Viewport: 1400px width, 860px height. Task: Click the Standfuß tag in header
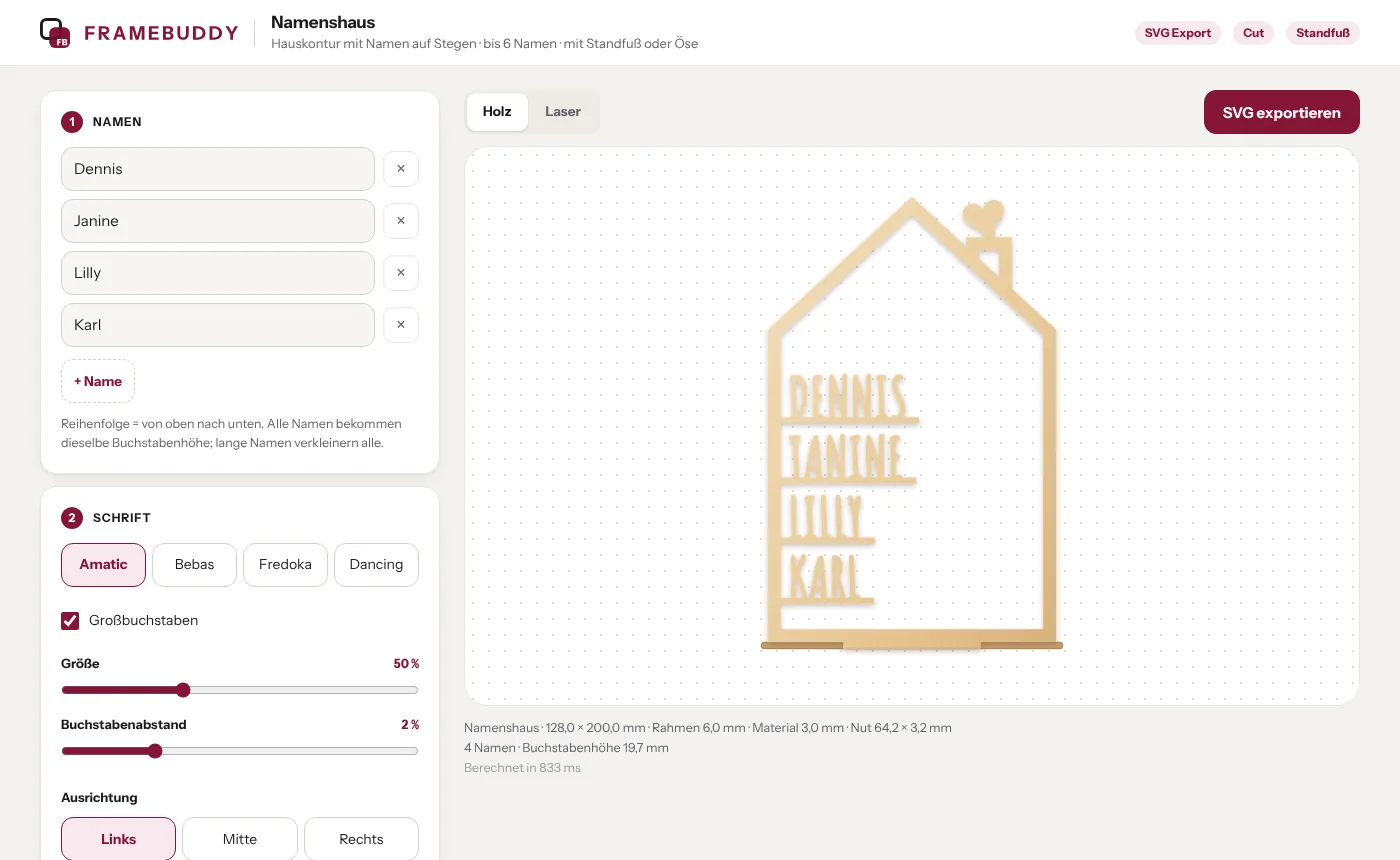(x=1323, y=33)
